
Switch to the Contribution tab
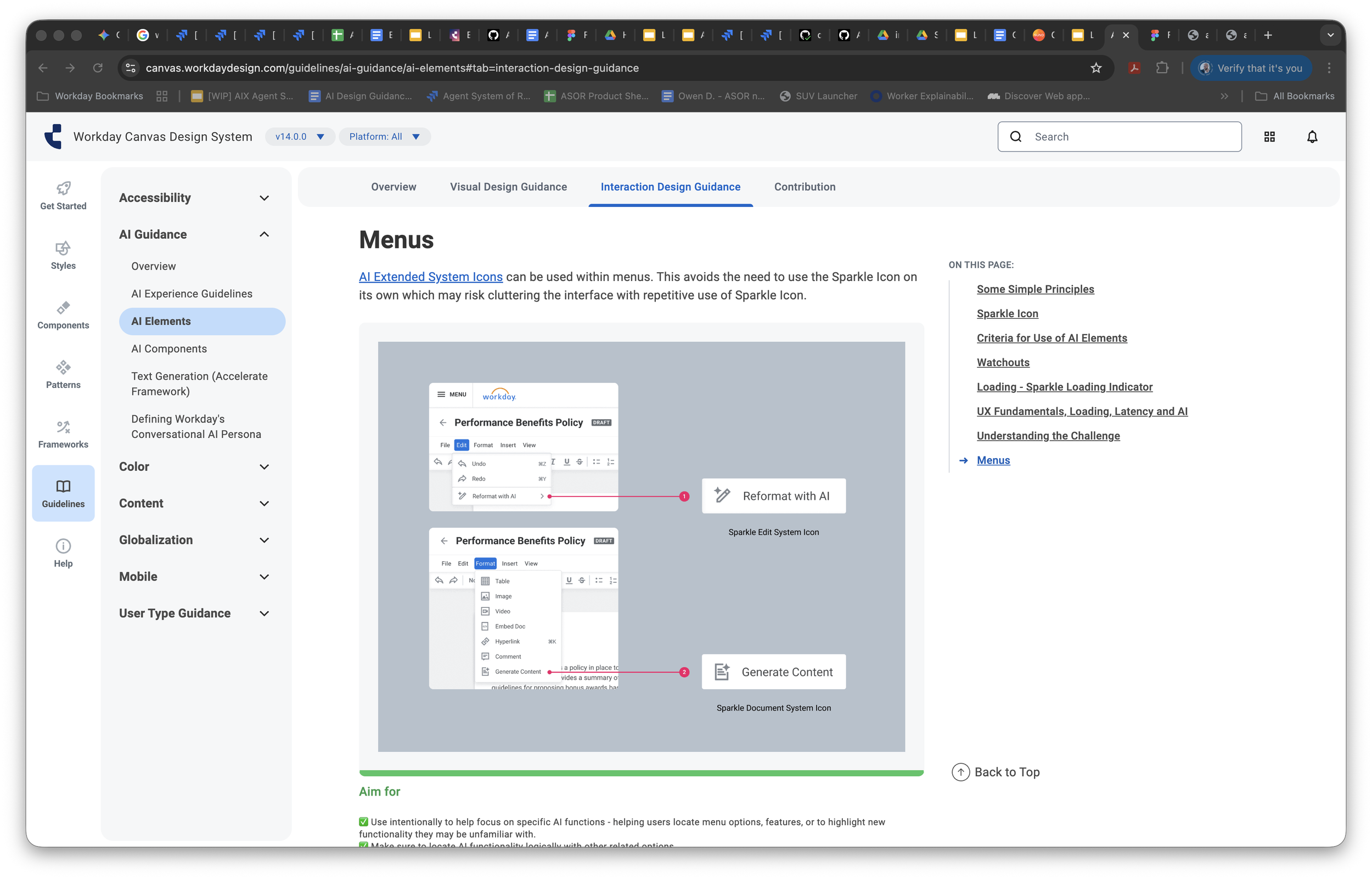[805, 187]
